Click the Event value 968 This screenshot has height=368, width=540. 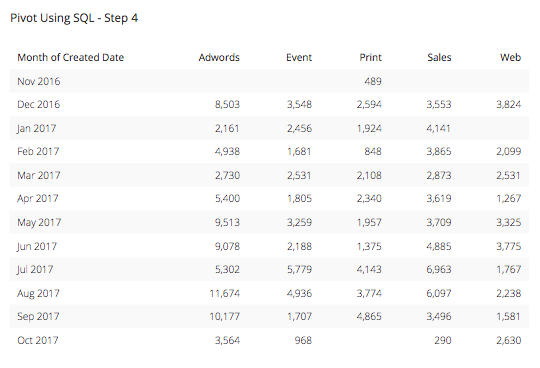(303, 340)
